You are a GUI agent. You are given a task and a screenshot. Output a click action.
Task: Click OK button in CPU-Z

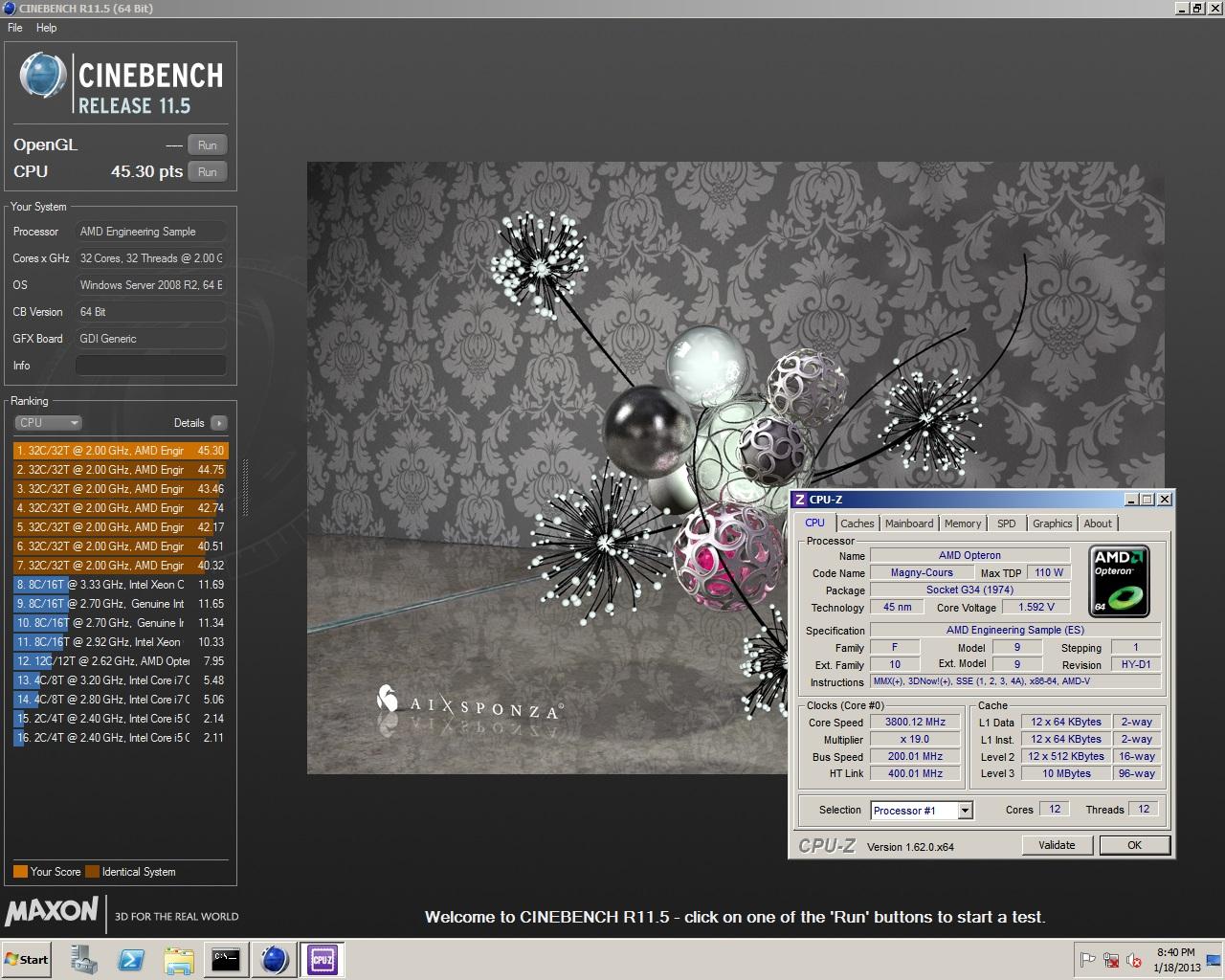1134,845
